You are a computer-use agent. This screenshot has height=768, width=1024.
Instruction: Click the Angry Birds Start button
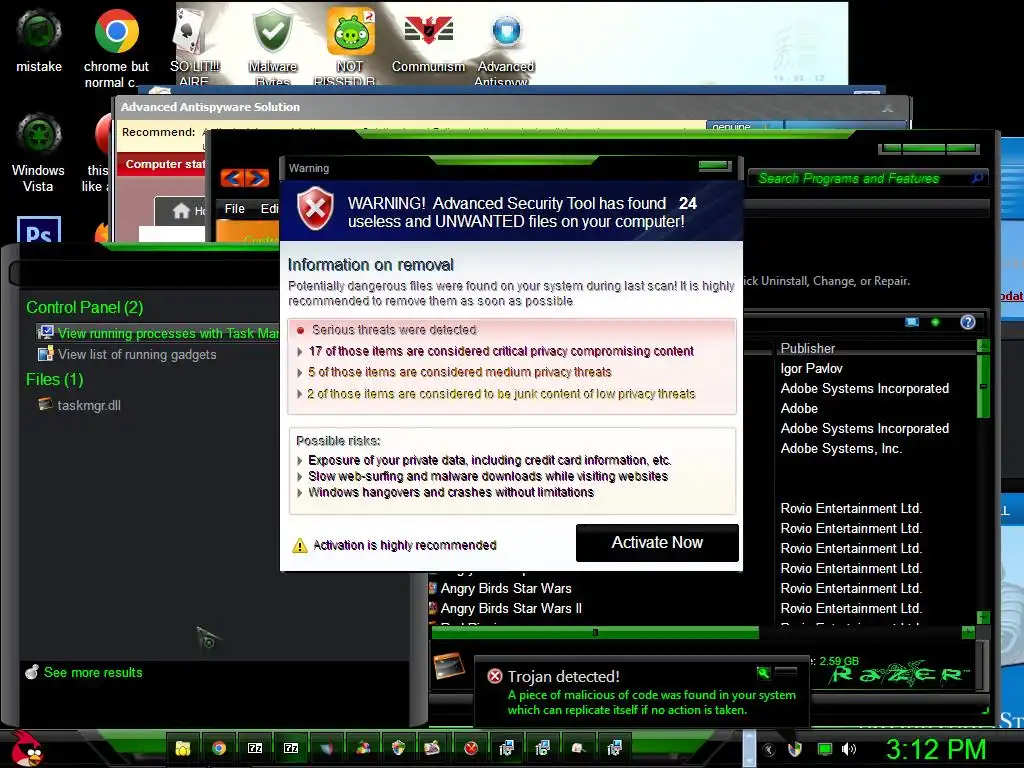27,749
